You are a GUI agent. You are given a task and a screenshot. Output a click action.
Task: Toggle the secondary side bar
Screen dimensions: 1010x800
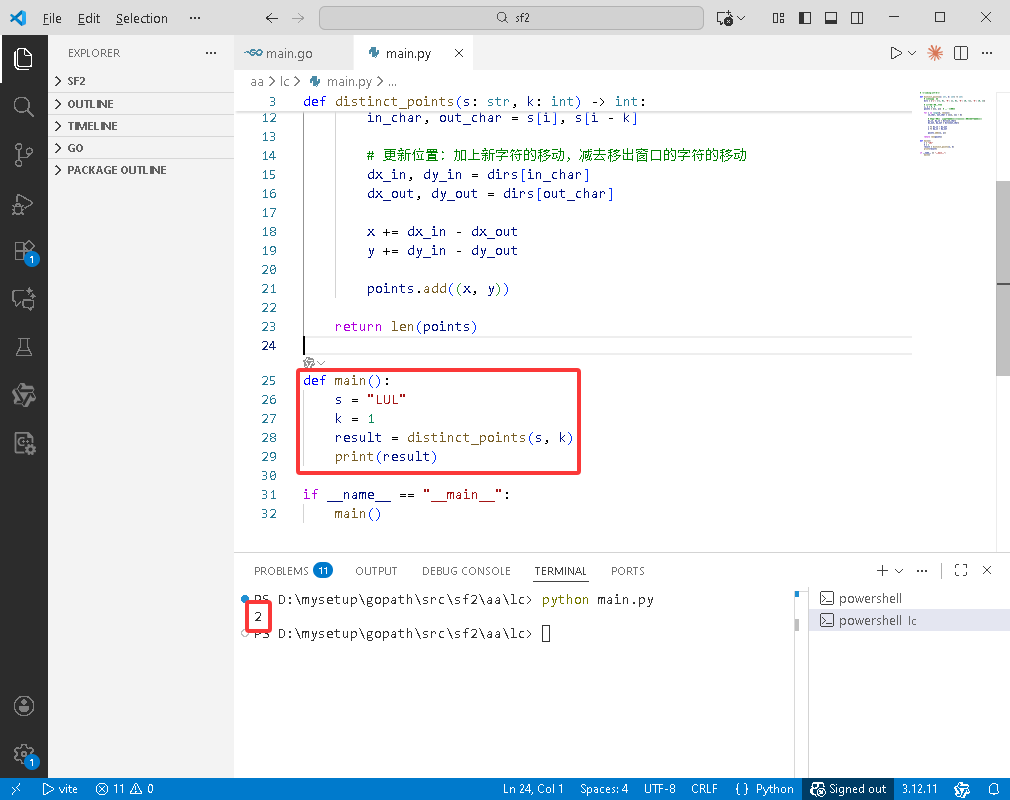pos(857,18)
